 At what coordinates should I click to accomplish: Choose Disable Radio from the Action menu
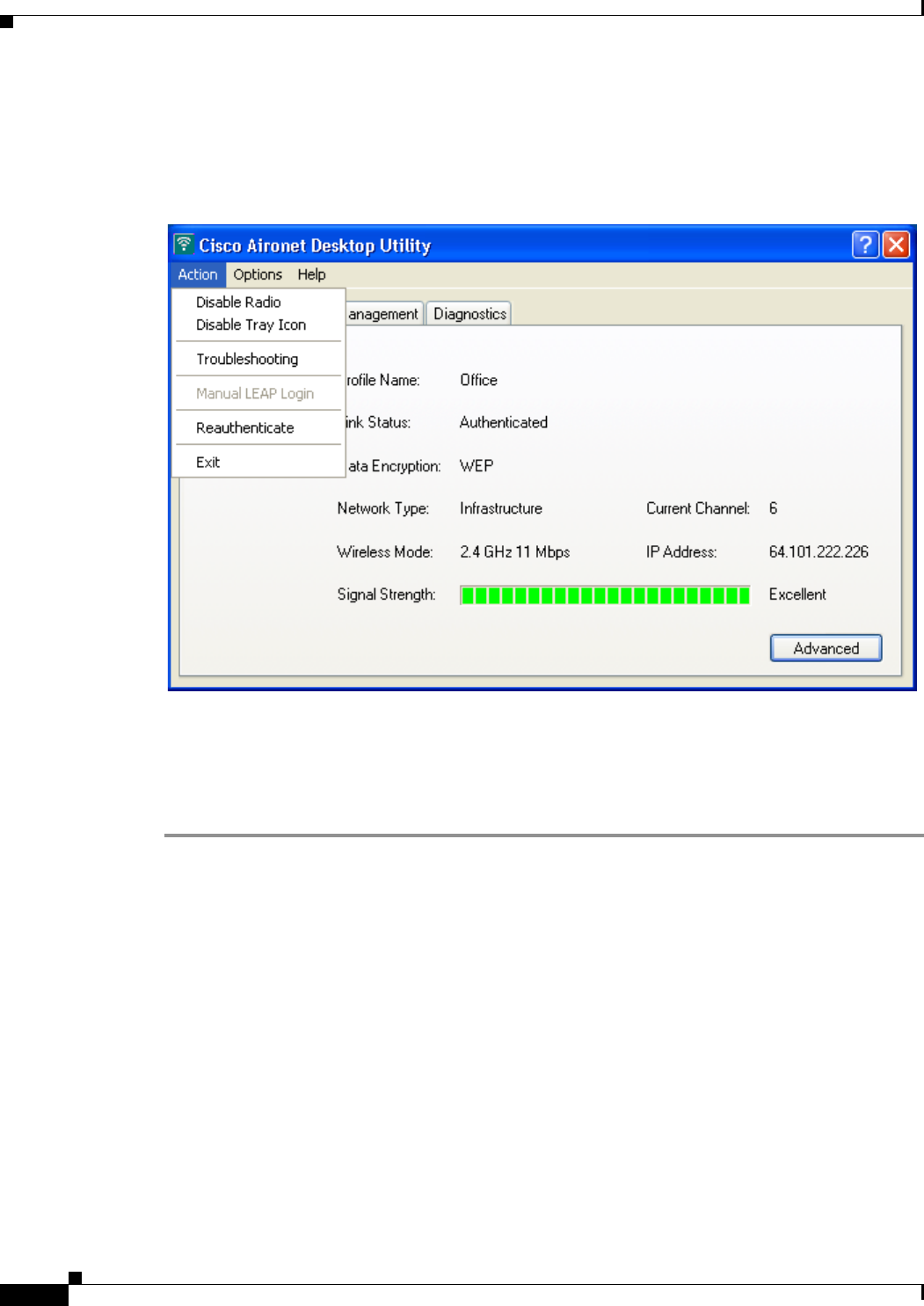[258, 302]
